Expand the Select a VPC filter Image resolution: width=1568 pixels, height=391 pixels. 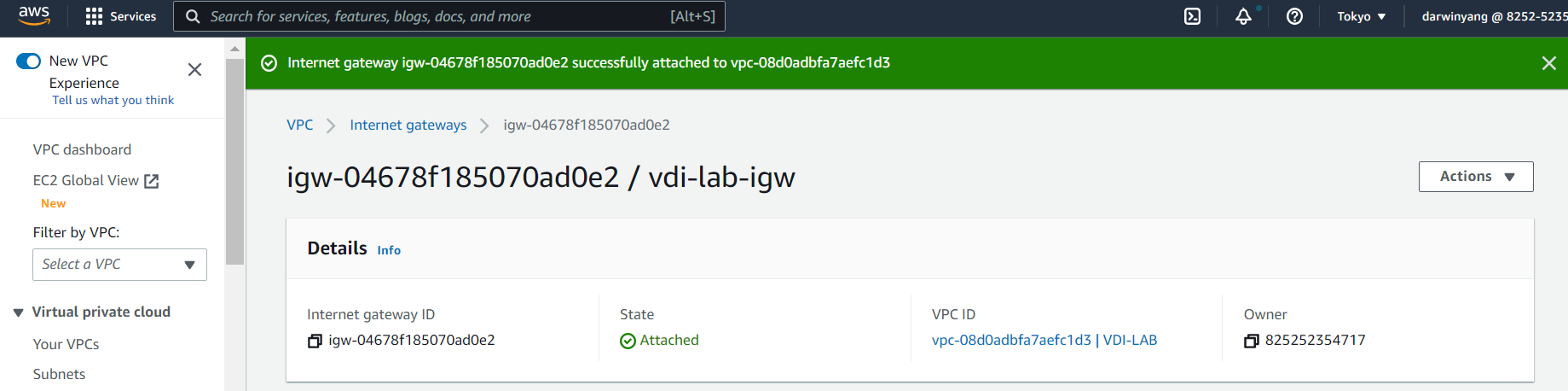click(119, 265)
